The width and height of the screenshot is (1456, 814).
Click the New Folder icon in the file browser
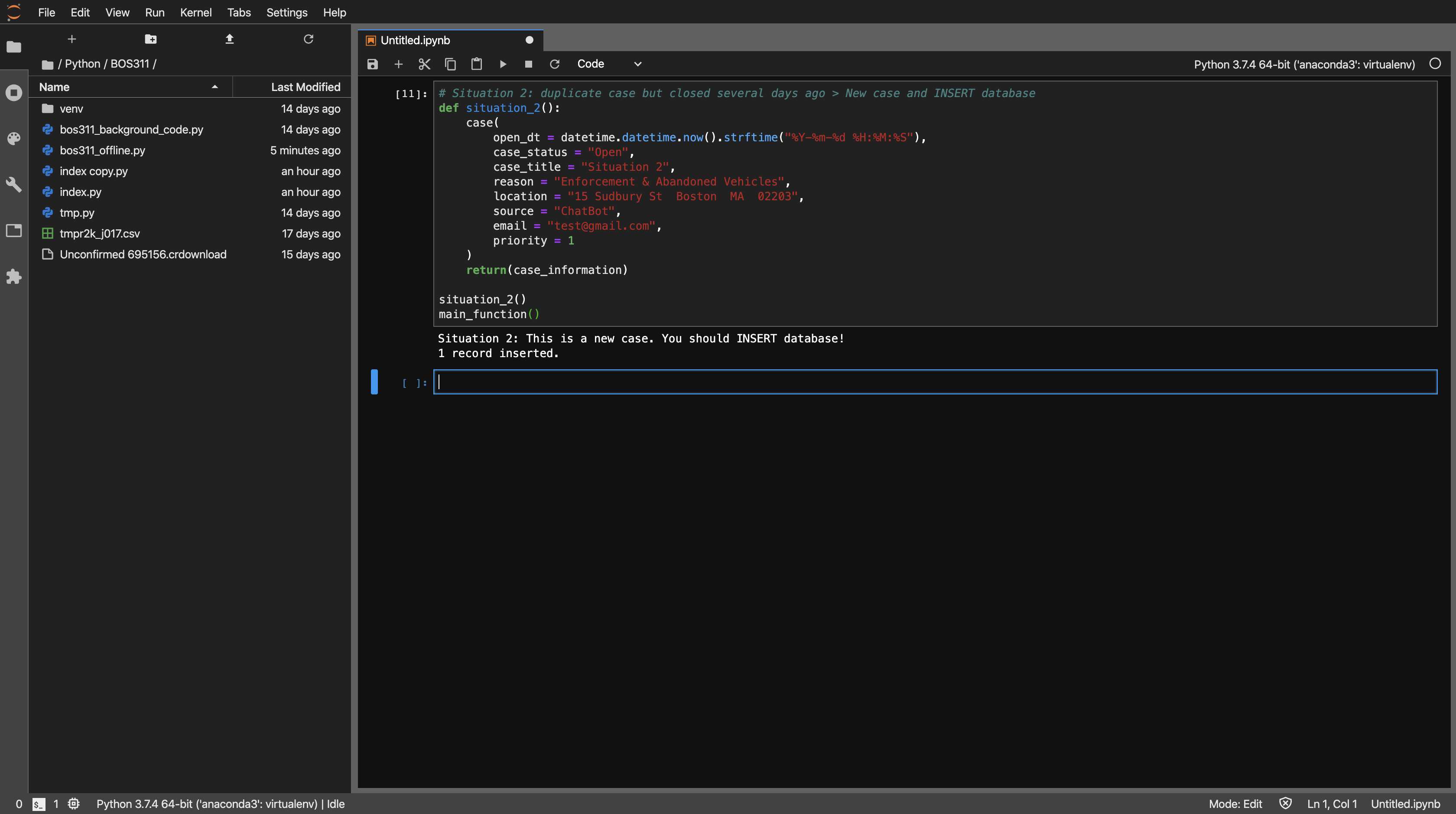coord(150,39)
